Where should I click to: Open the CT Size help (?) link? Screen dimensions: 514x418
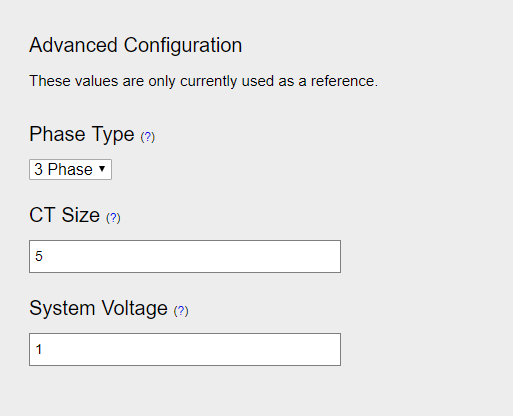pos(113,218)
